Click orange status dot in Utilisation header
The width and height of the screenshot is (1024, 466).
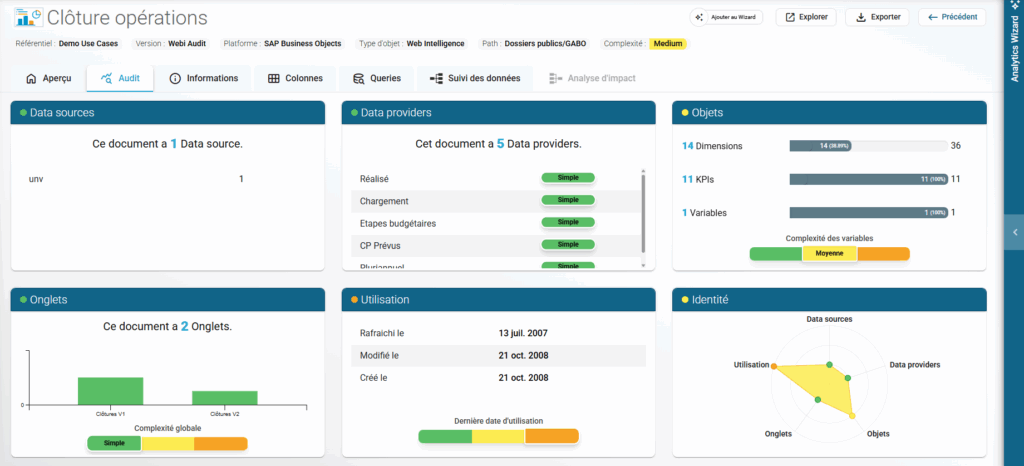tap(355, 300)
